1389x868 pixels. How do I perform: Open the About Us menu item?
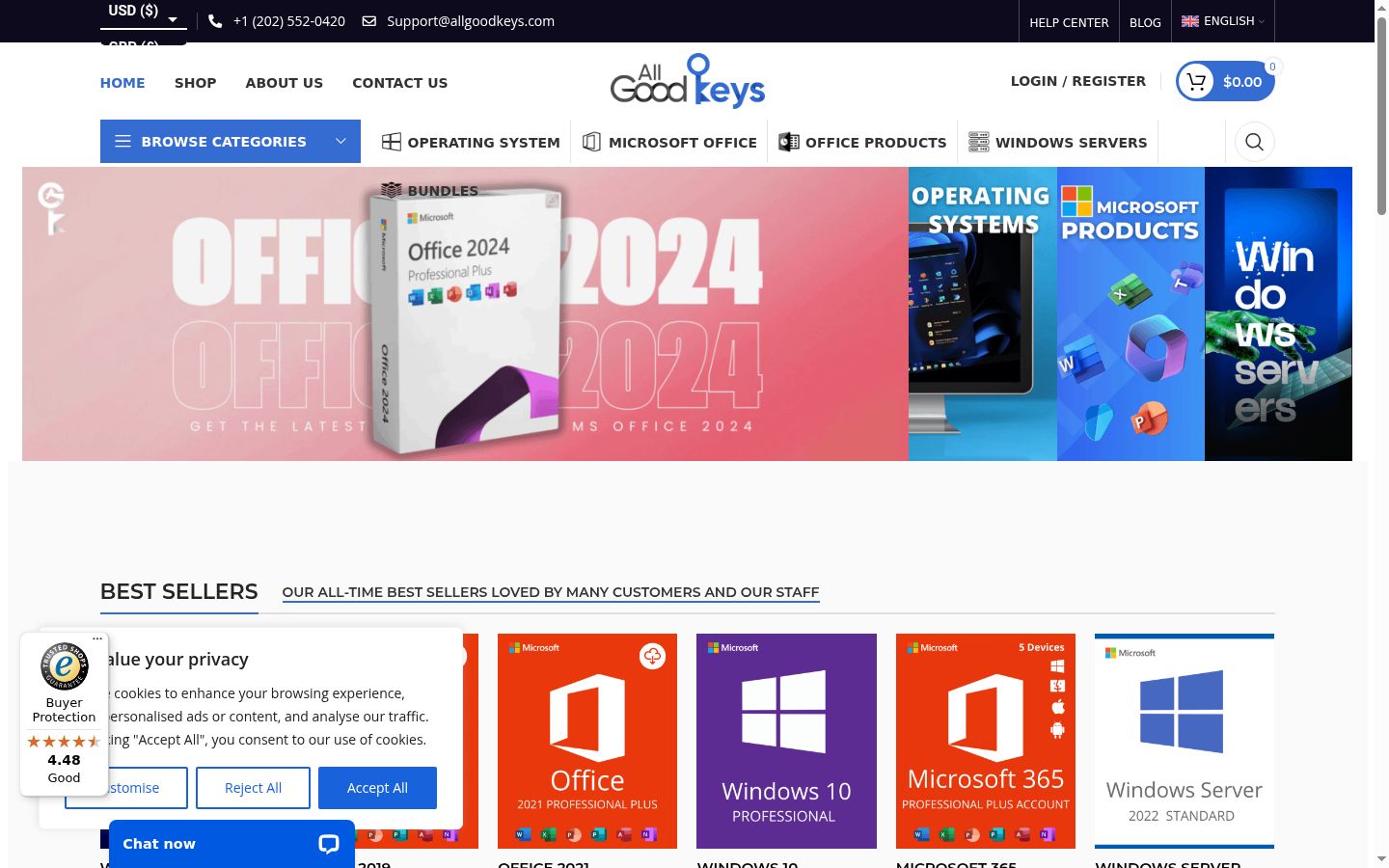(285, 83)
